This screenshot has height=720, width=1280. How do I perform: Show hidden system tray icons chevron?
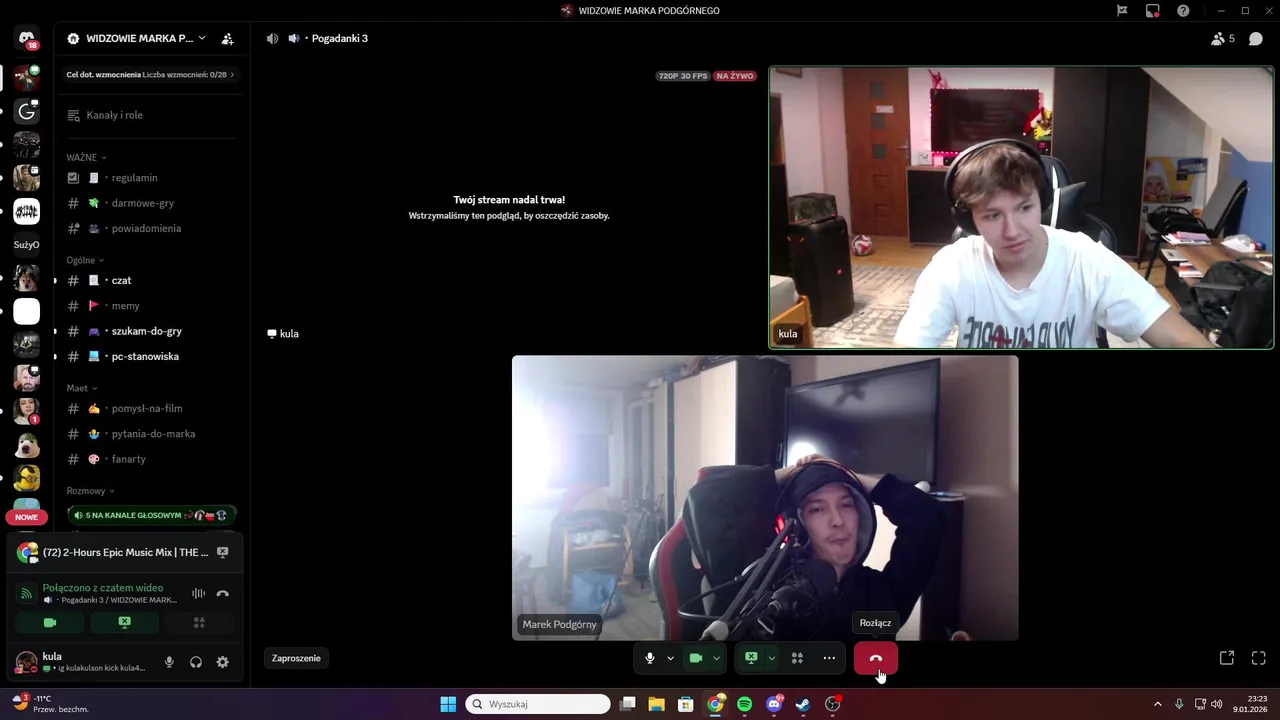[x=1158, y=704]
